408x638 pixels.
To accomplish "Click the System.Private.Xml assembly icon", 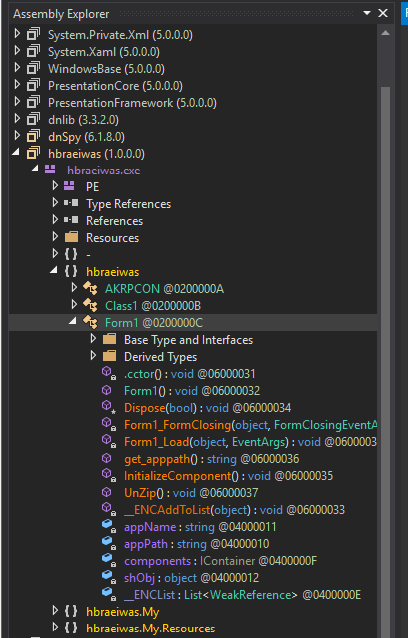I will [34, 34].
